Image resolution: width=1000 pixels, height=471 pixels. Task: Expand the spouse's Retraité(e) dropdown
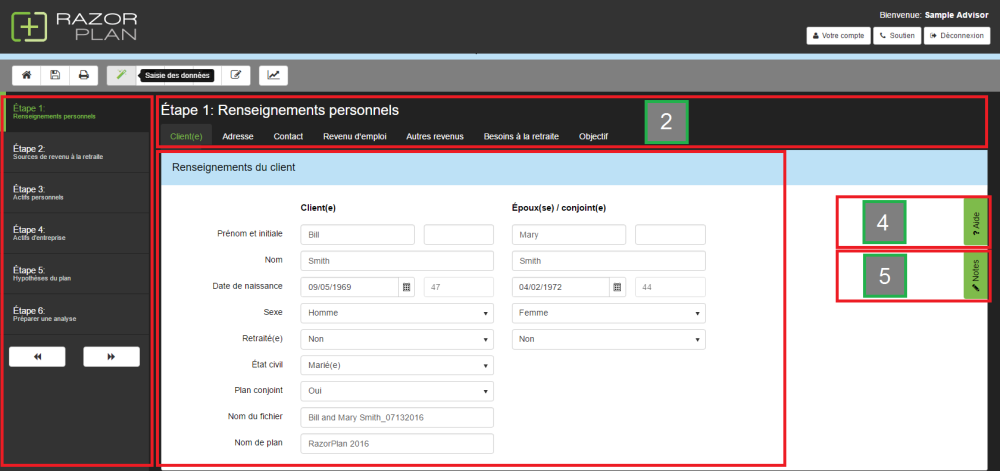point(608,340)
